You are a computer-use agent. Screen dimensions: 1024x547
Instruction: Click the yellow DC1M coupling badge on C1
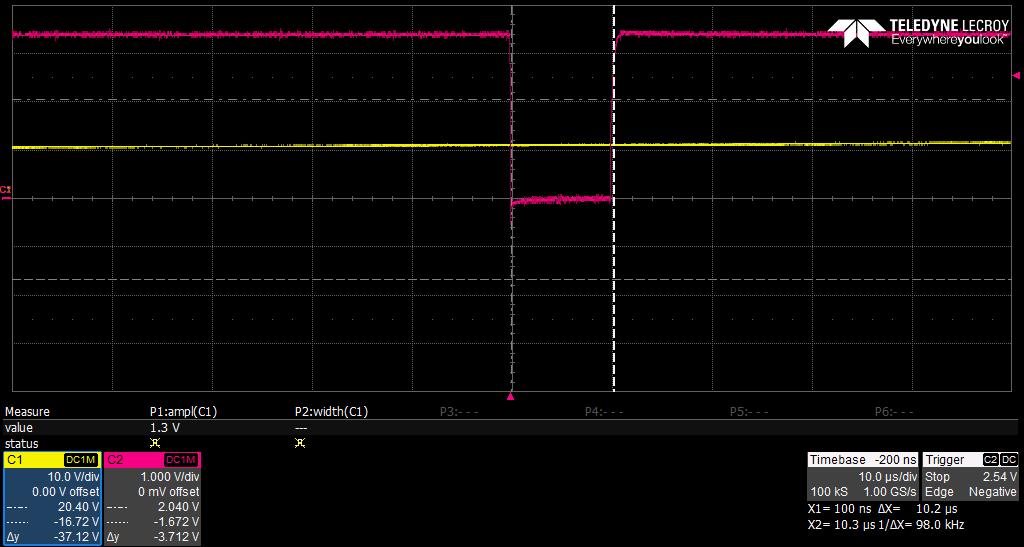pyautogui.click(x=82, y=460)
